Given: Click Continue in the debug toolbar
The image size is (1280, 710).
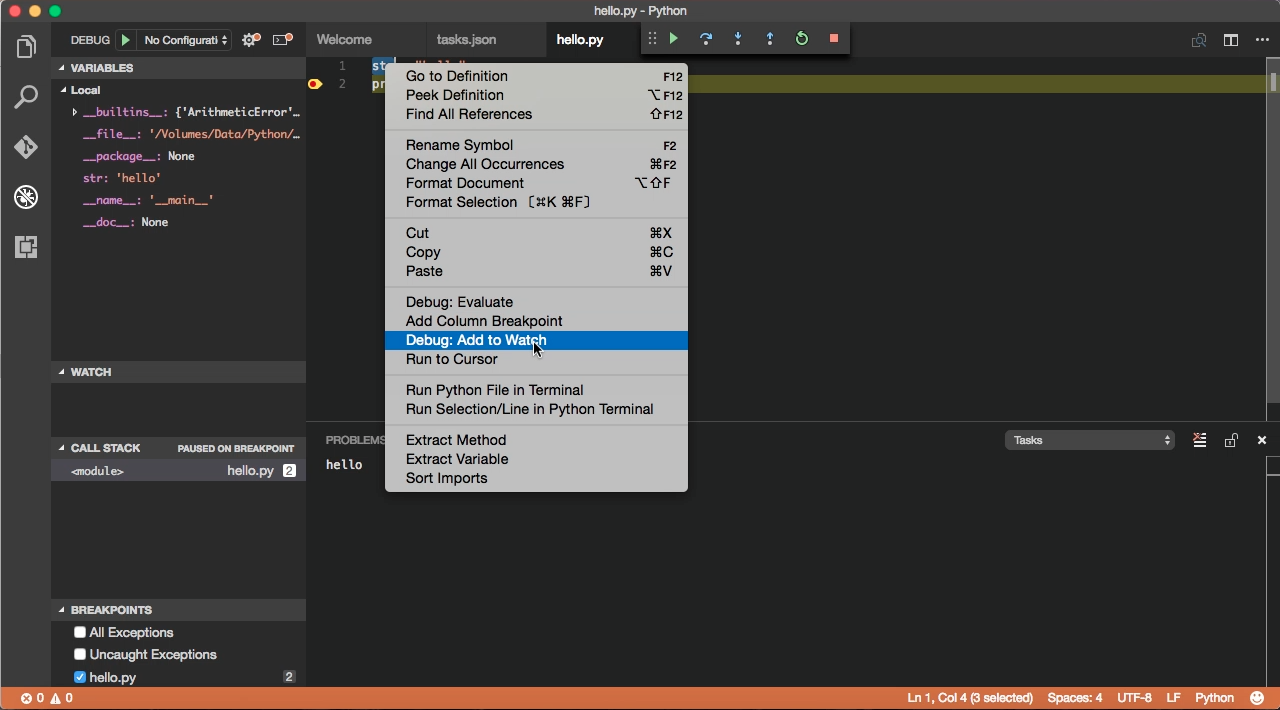Looking at the screenshot, I should 674,39.
